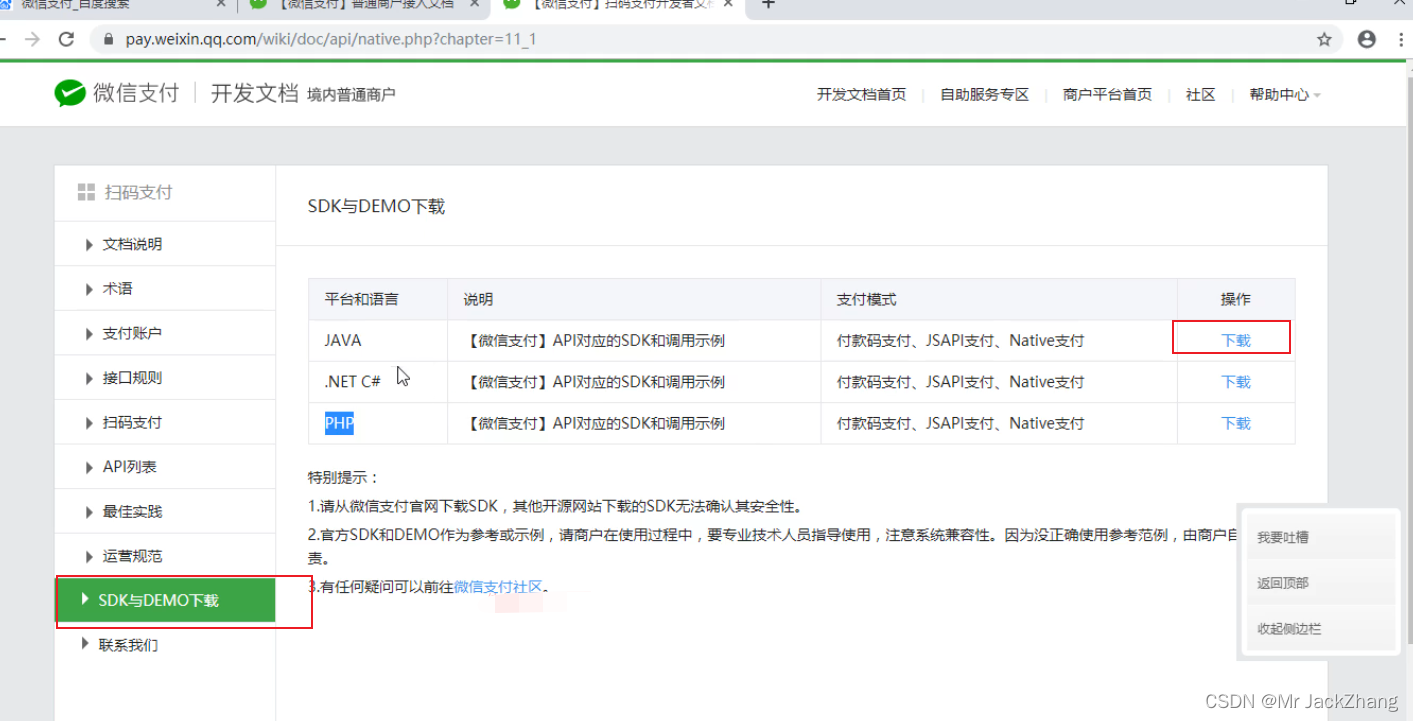The height and width of the screenshot is (721, 1413).
Task: Click the 境内普通商户 header label
Action: click(351, 95)
